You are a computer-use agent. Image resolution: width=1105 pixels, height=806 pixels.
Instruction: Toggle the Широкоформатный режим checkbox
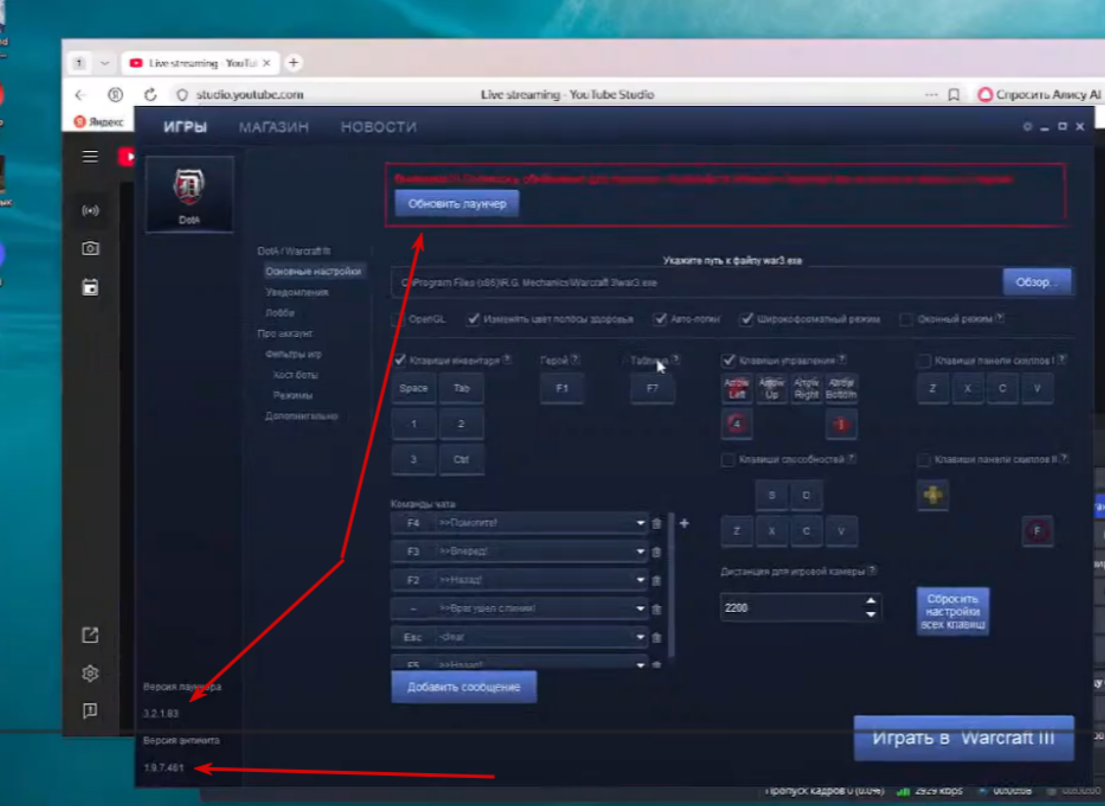coord(746,319)
